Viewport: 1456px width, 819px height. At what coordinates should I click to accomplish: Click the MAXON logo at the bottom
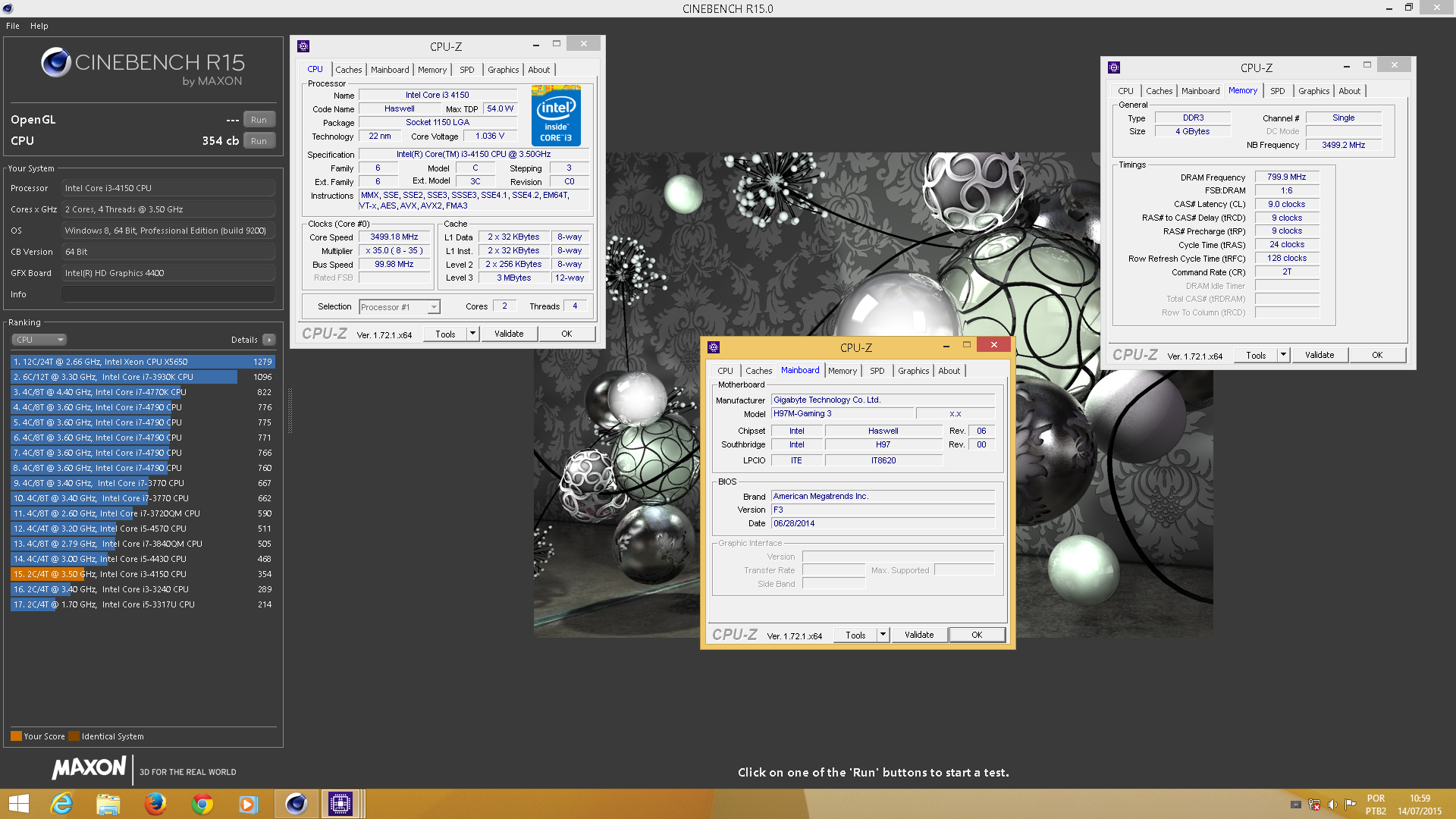(89, 768)
